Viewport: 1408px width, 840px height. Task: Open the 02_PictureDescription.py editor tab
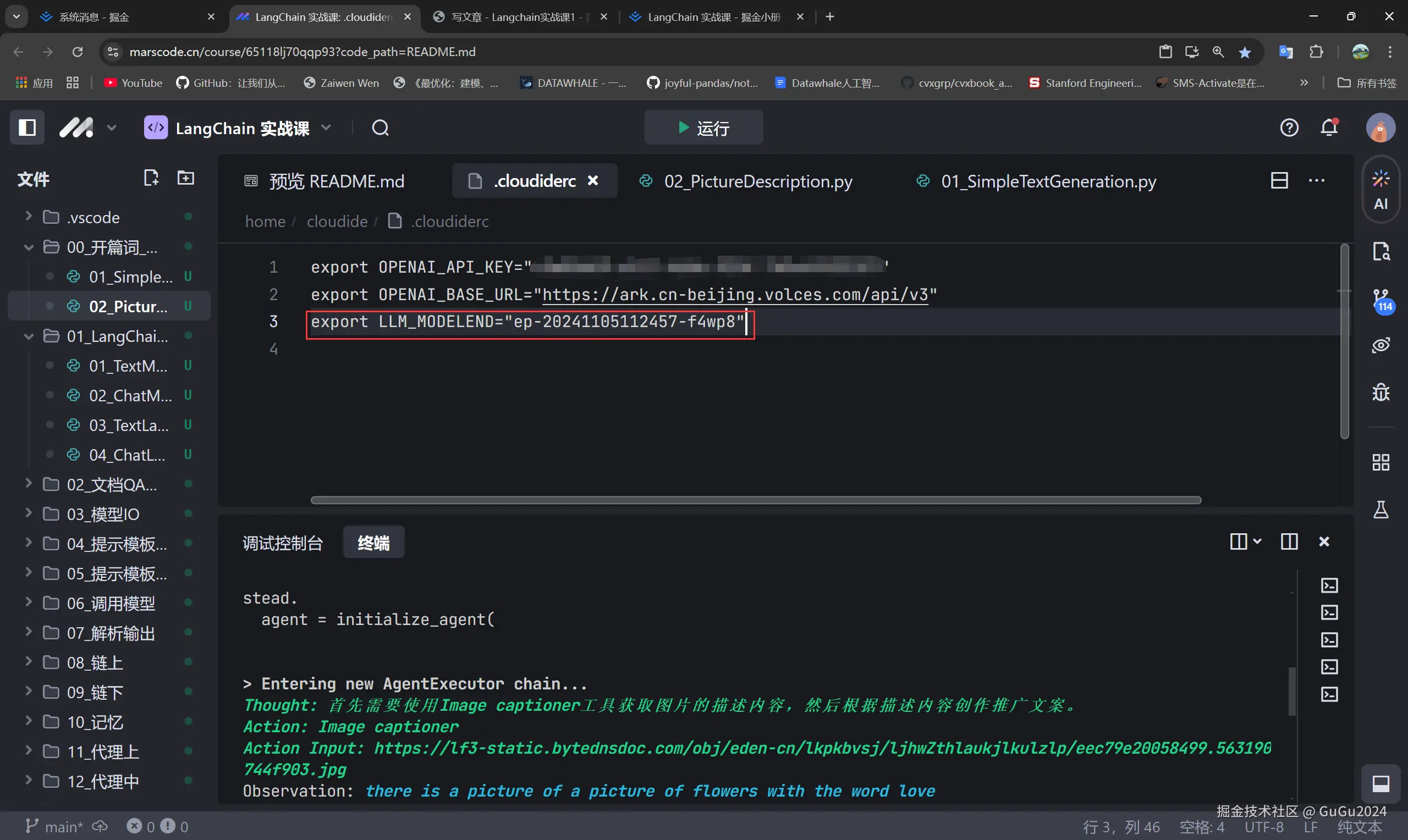(757, 181)
